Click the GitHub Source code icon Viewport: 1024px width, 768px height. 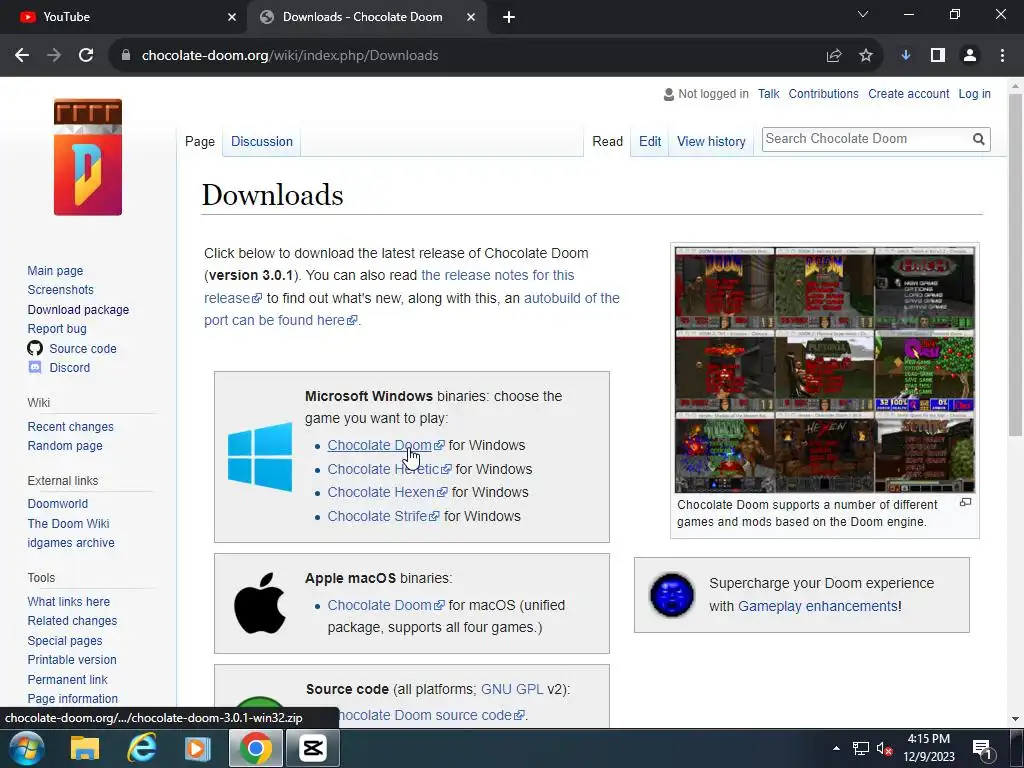pos(35,348)
